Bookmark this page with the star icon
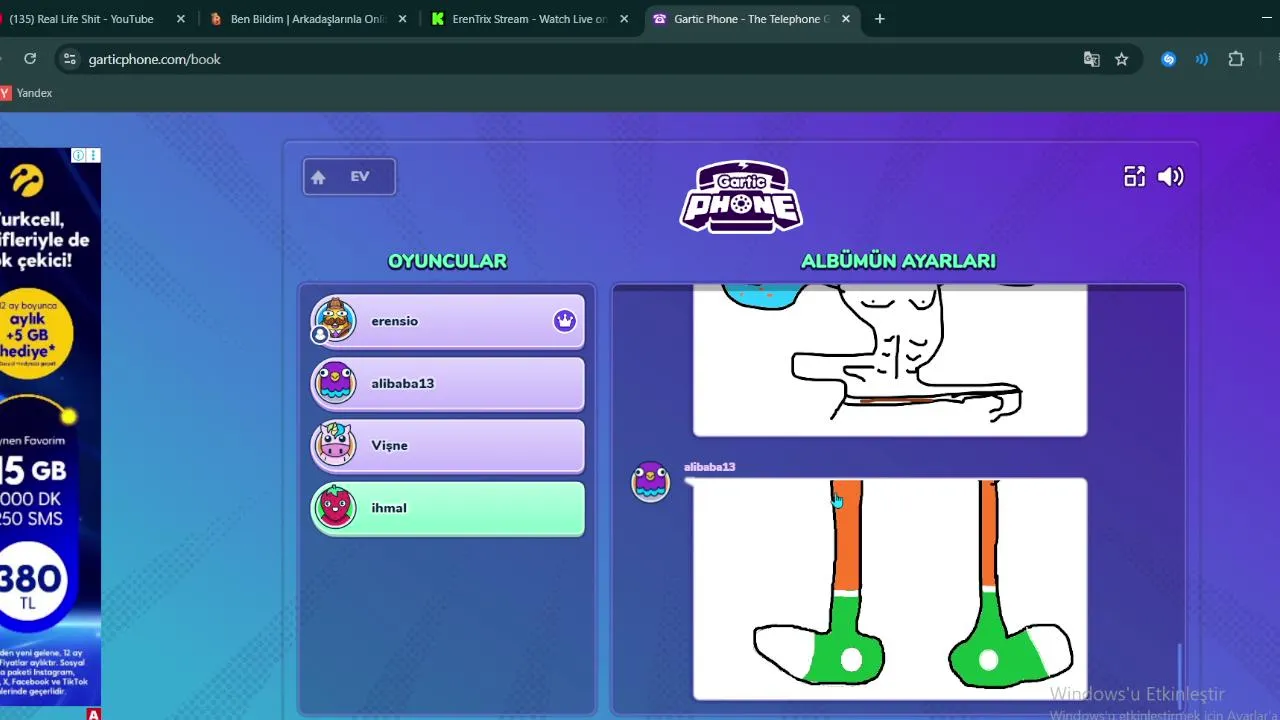Image resolution: width=1280 pixels, height=720 pixels. [x=1122, y=59]
